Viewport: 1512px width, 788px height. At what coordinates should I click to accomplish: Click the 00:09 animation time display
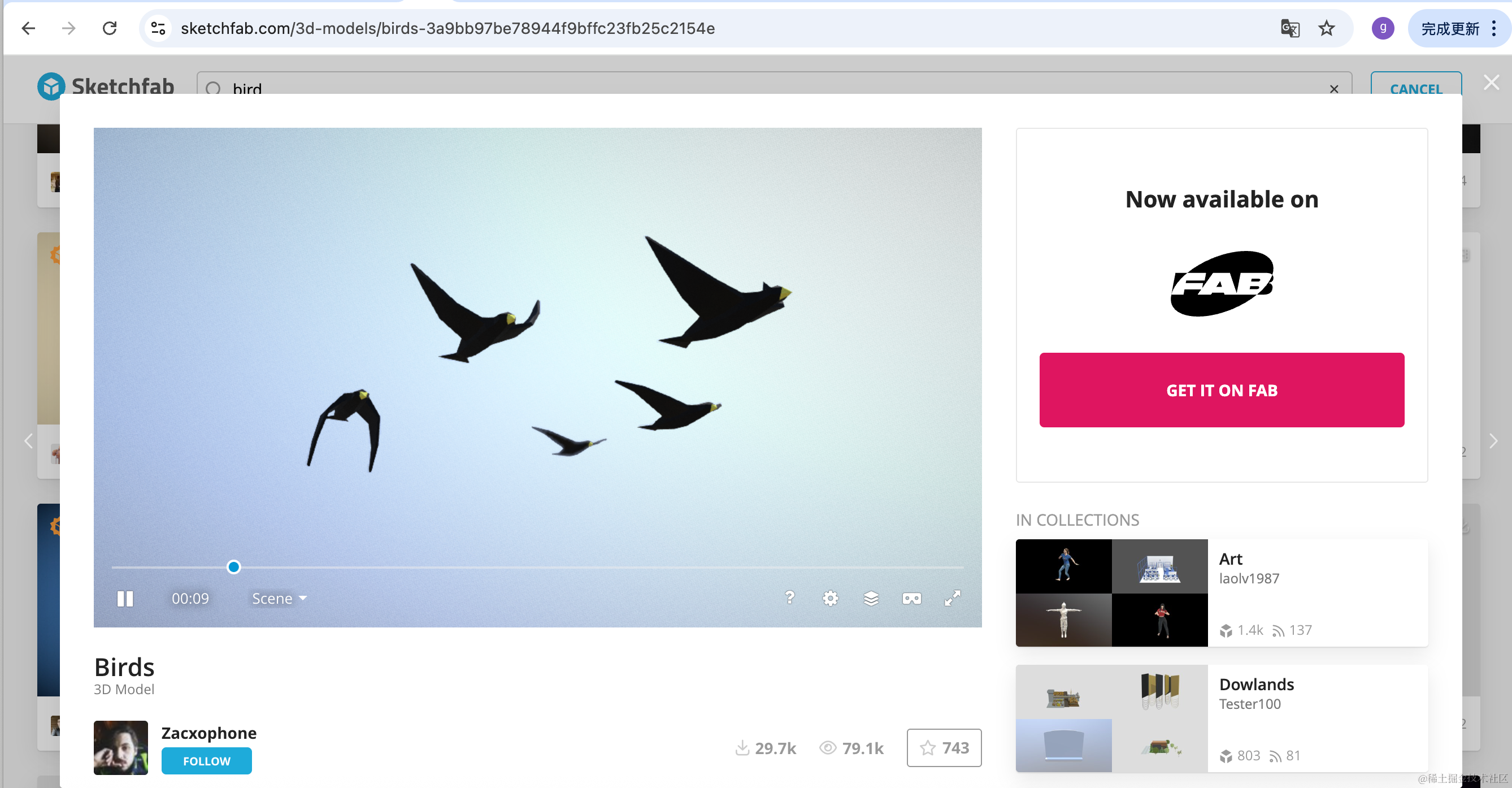[x=190, y=598]
